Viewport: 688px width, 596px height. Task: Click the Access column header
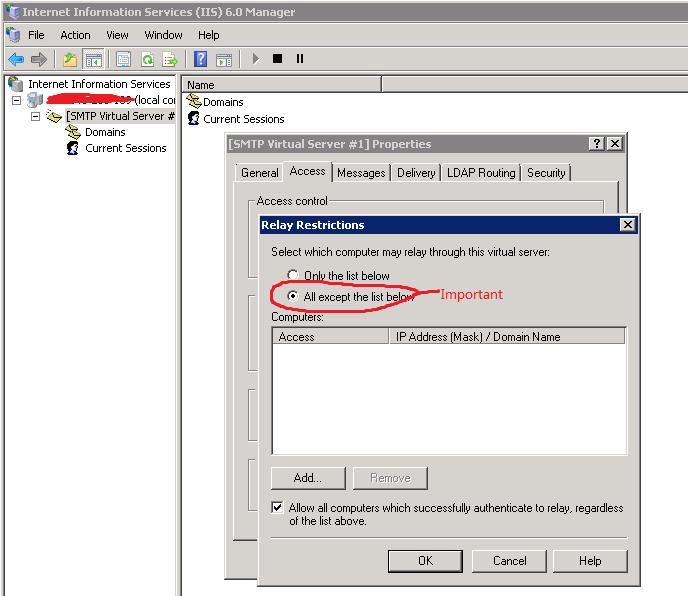330,337
